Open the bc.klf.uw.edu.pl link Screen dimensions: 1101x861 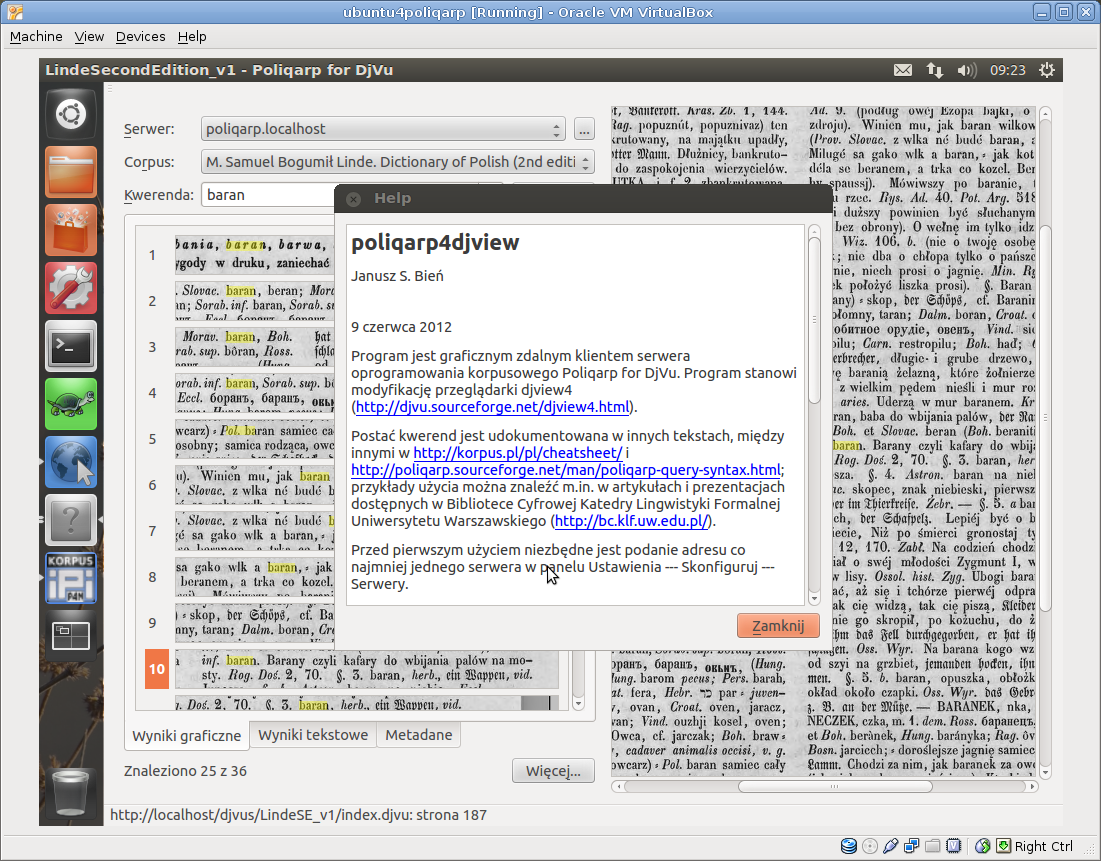[x=632, y=521]
